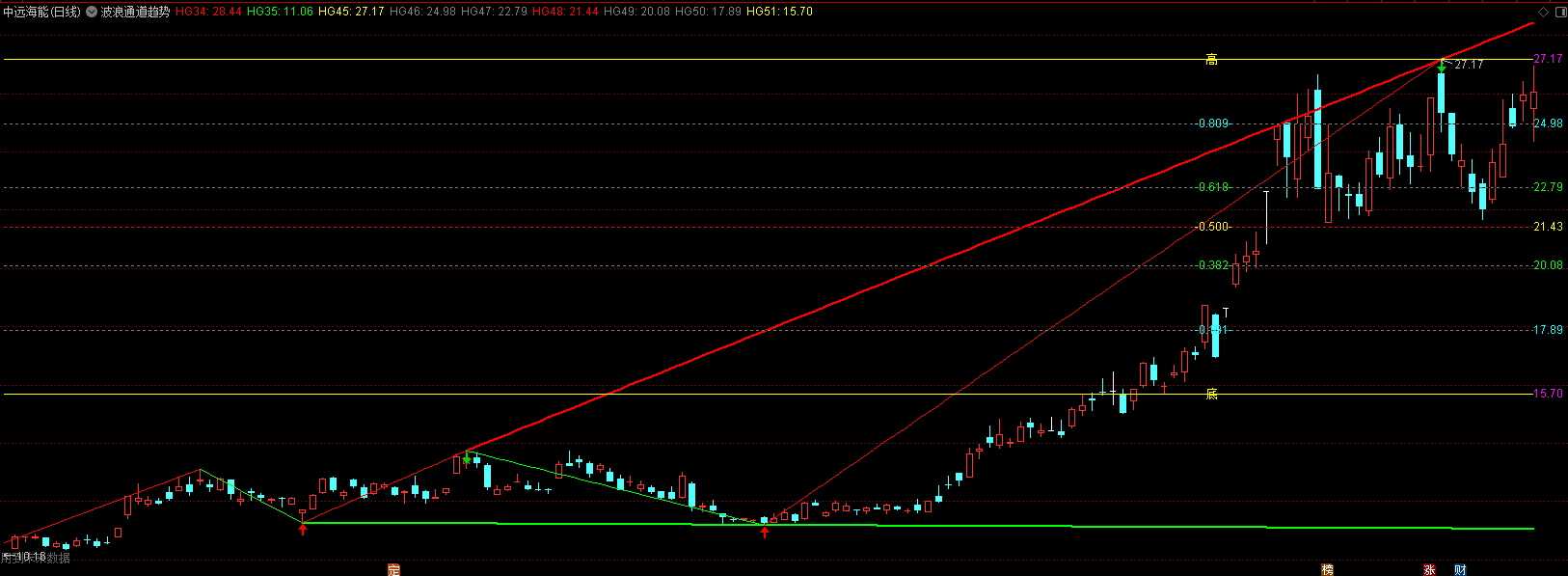The height and width of the screenshot is (576, 1568).
Task: Click the second red up arrow buy signal
Action: 765,531
